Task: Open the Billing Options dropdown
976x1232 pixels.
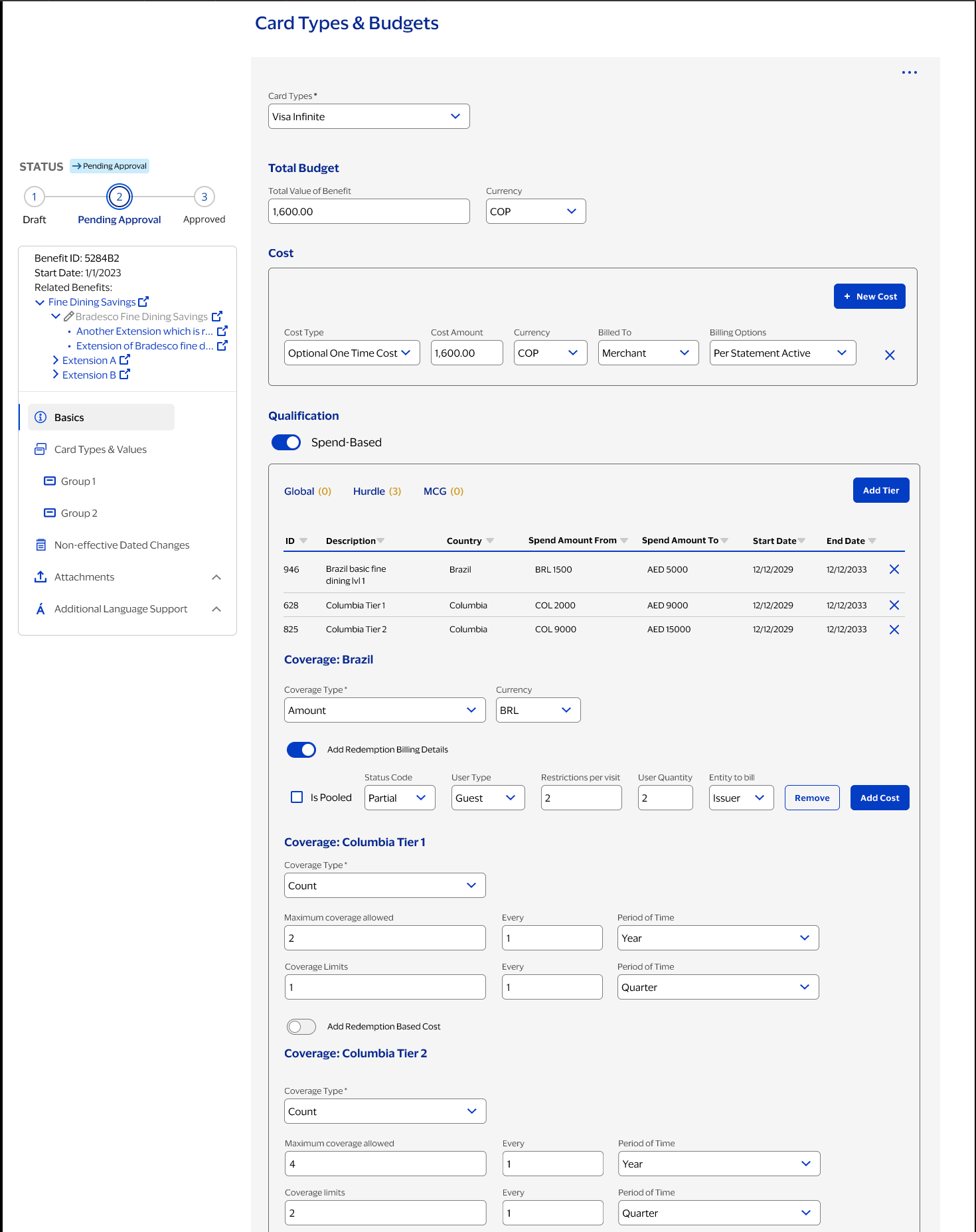Action: tap(782, 353)
